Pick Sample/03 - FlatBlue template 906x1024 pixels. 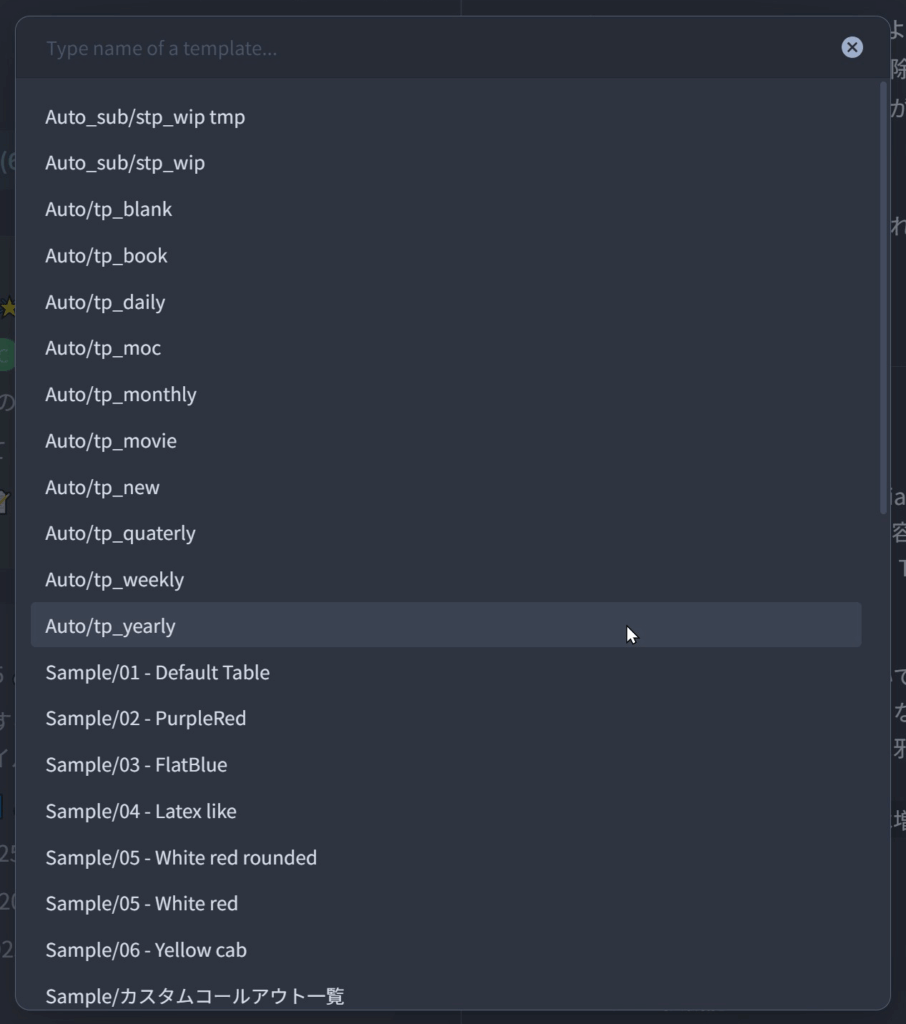point(136,765)
